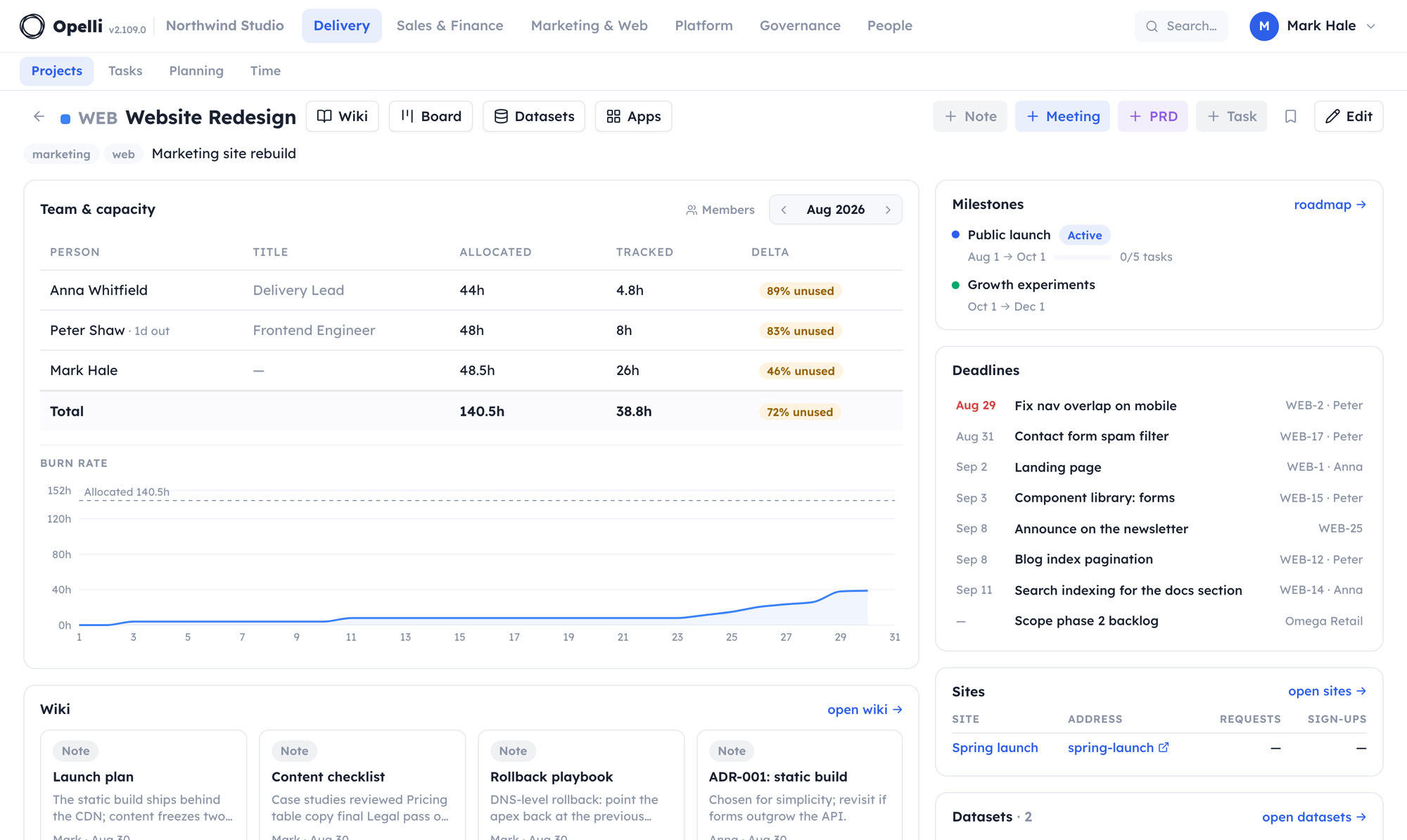Select the Projects tab
This screenshot has height=840, width=1407.
point(56,70)
